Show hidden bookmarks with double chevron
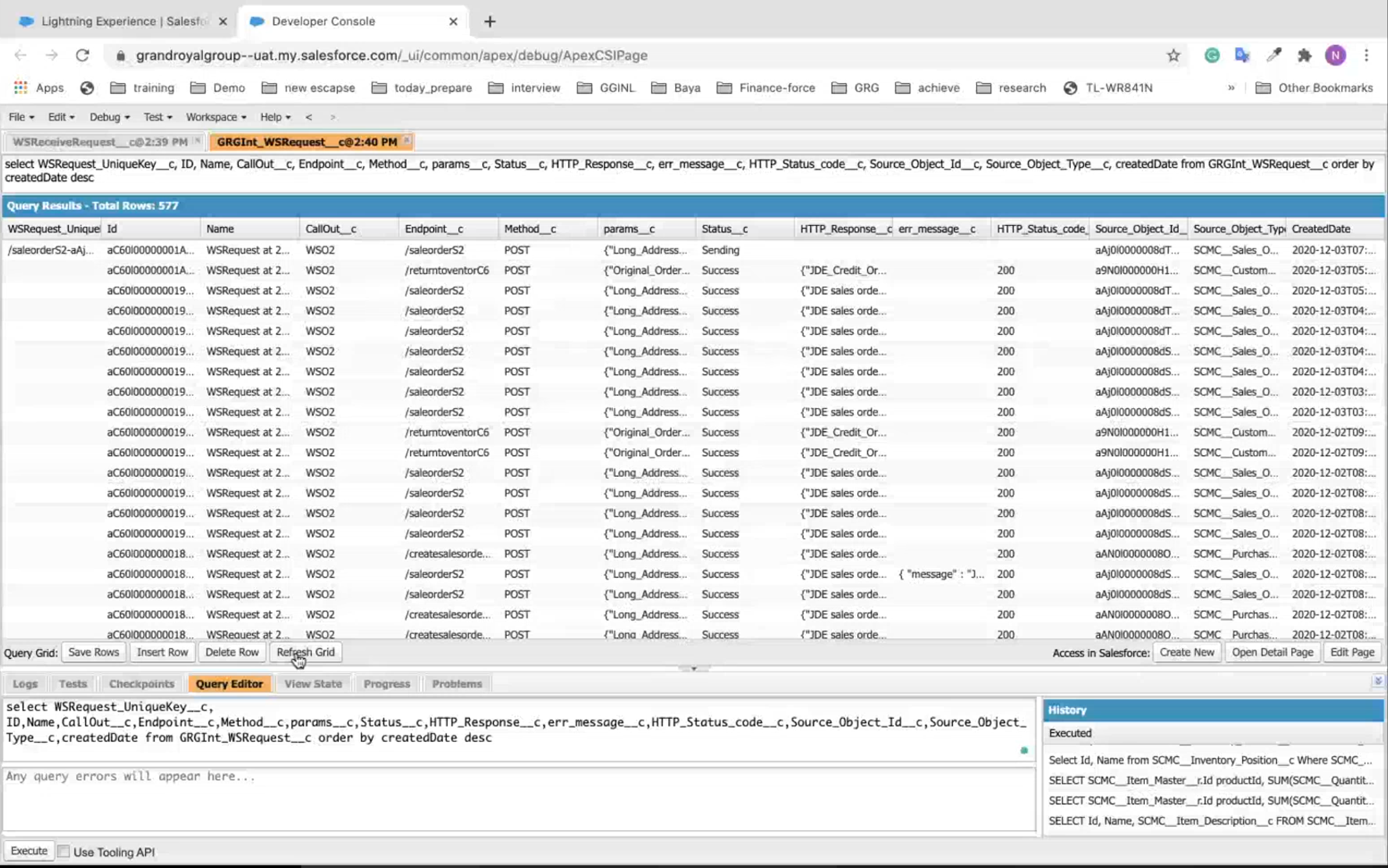 [1231, 88]
